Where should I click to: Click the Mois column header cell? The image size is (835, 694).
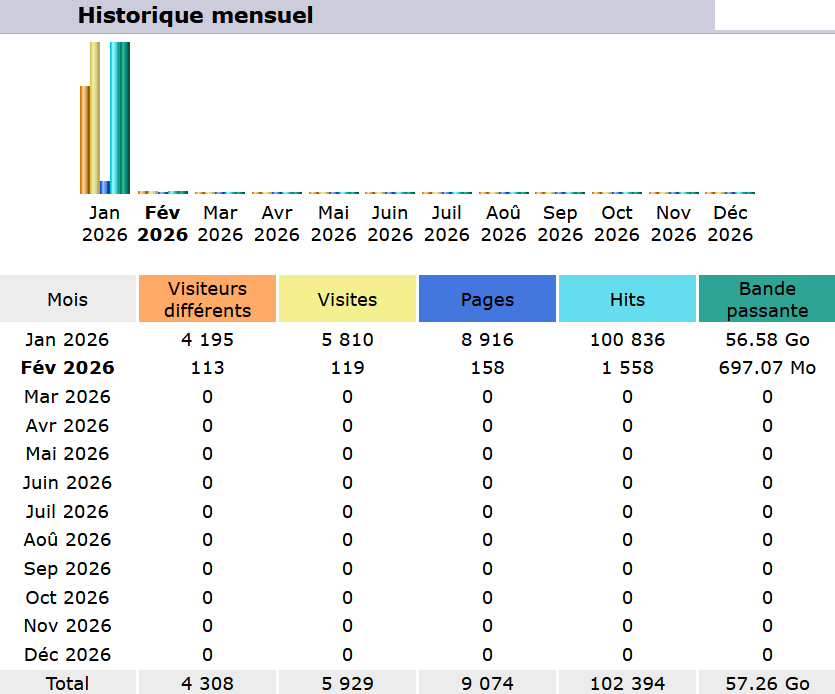[68, 299]
